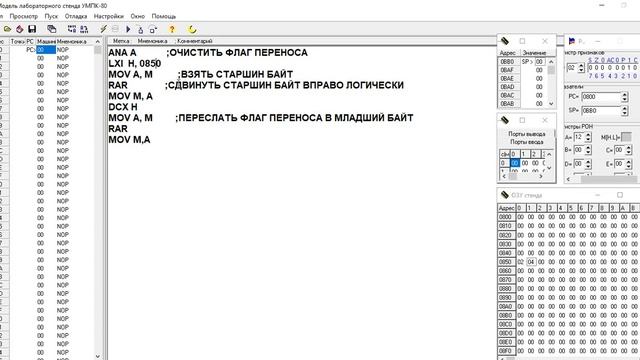640x360 pixels.
Task: Click memory cell 02 in row 0850
Action: [520, 262]
